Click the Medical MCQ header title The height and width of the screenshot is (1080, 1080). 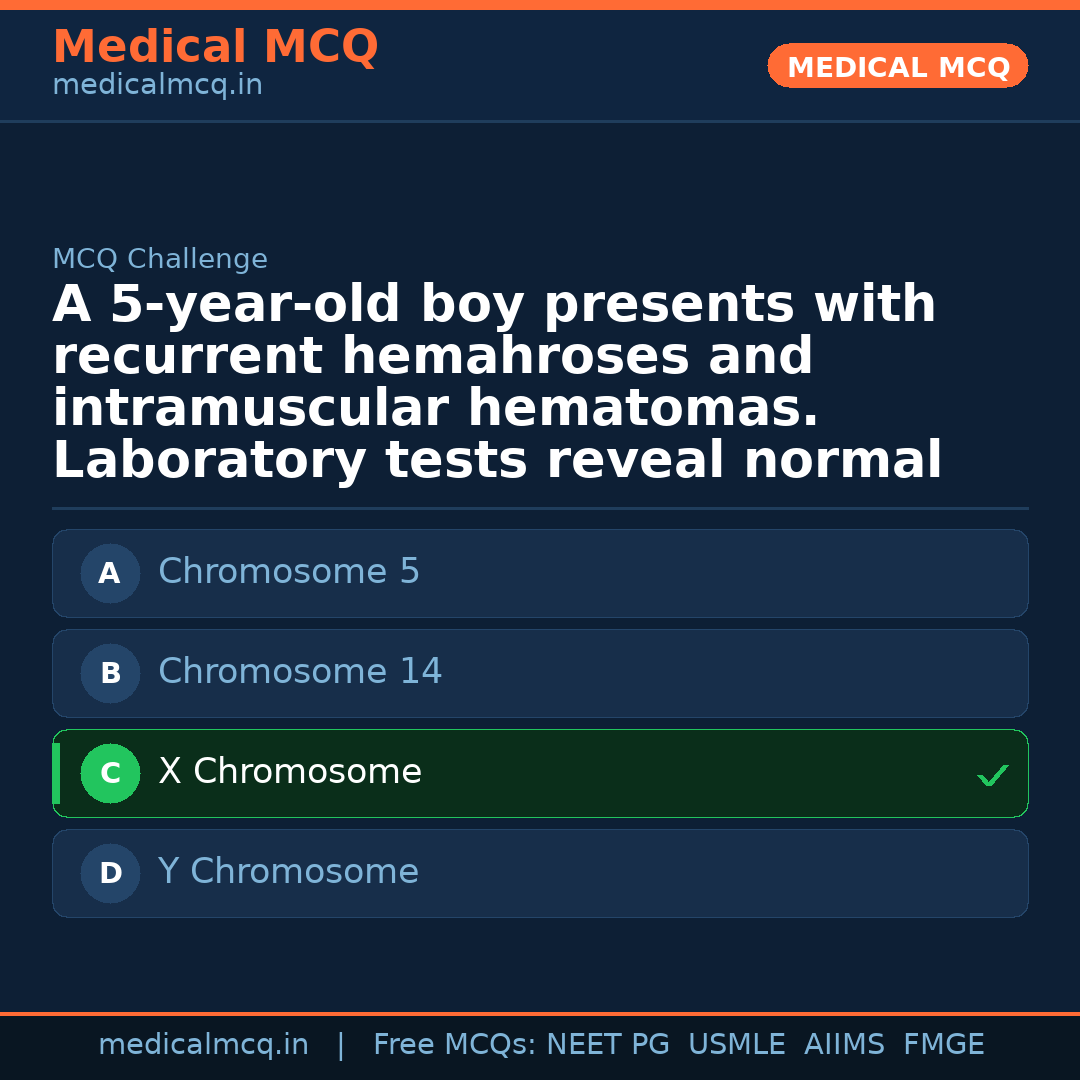click(215, 47)
